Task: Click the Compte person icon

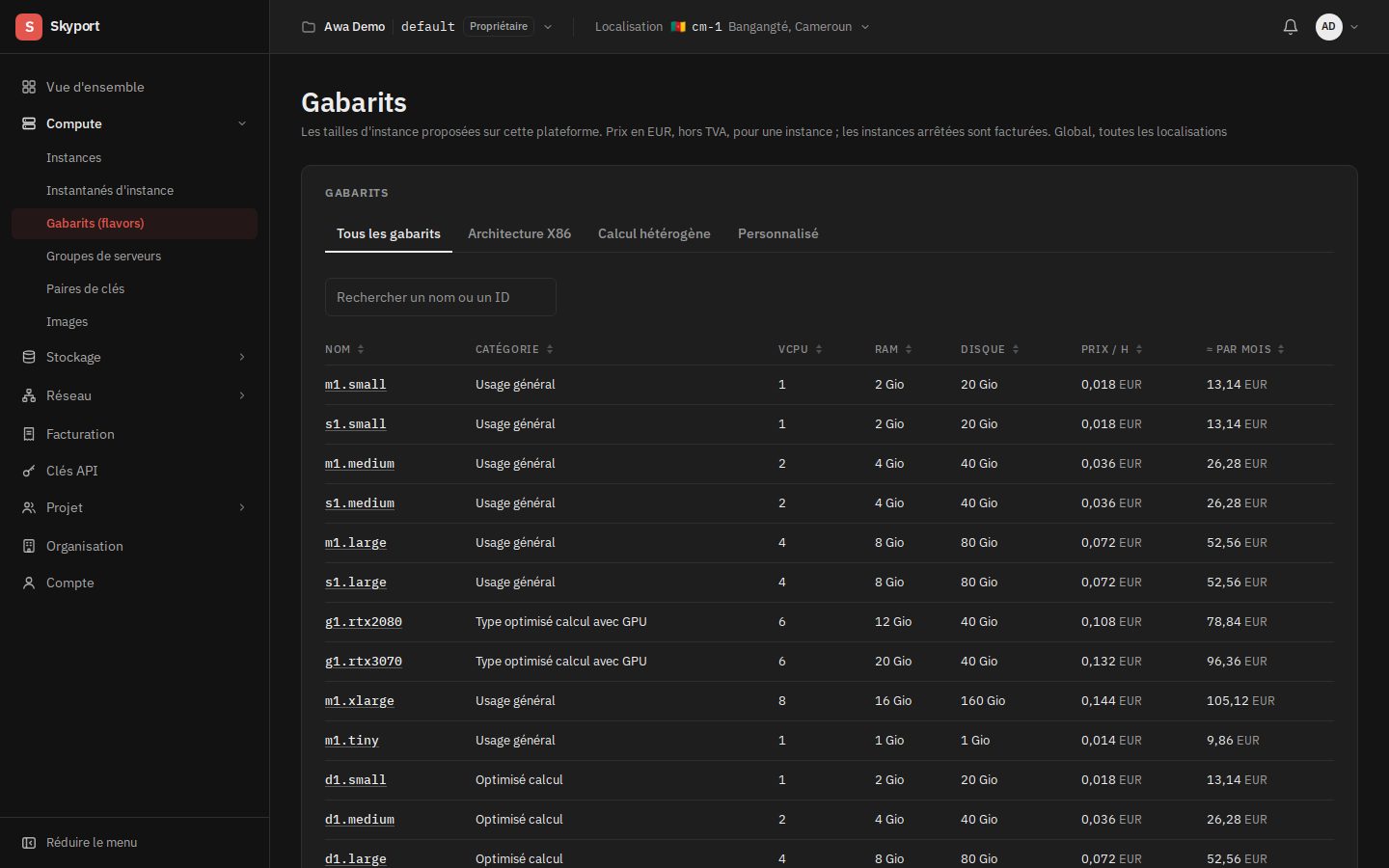Action: click(x=29, y=583)
